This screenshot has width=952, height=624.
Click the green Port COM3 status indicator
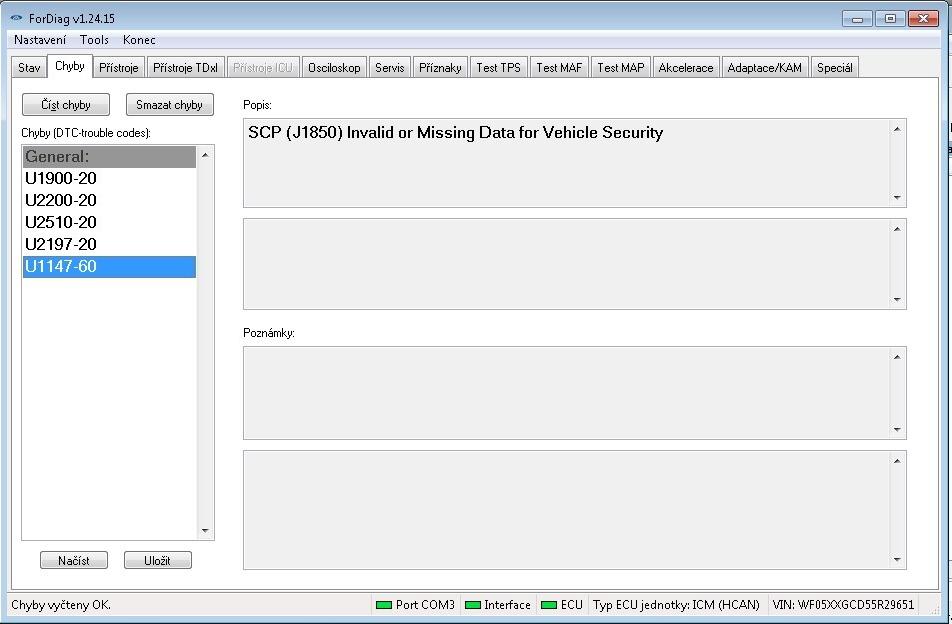point(383,605)
